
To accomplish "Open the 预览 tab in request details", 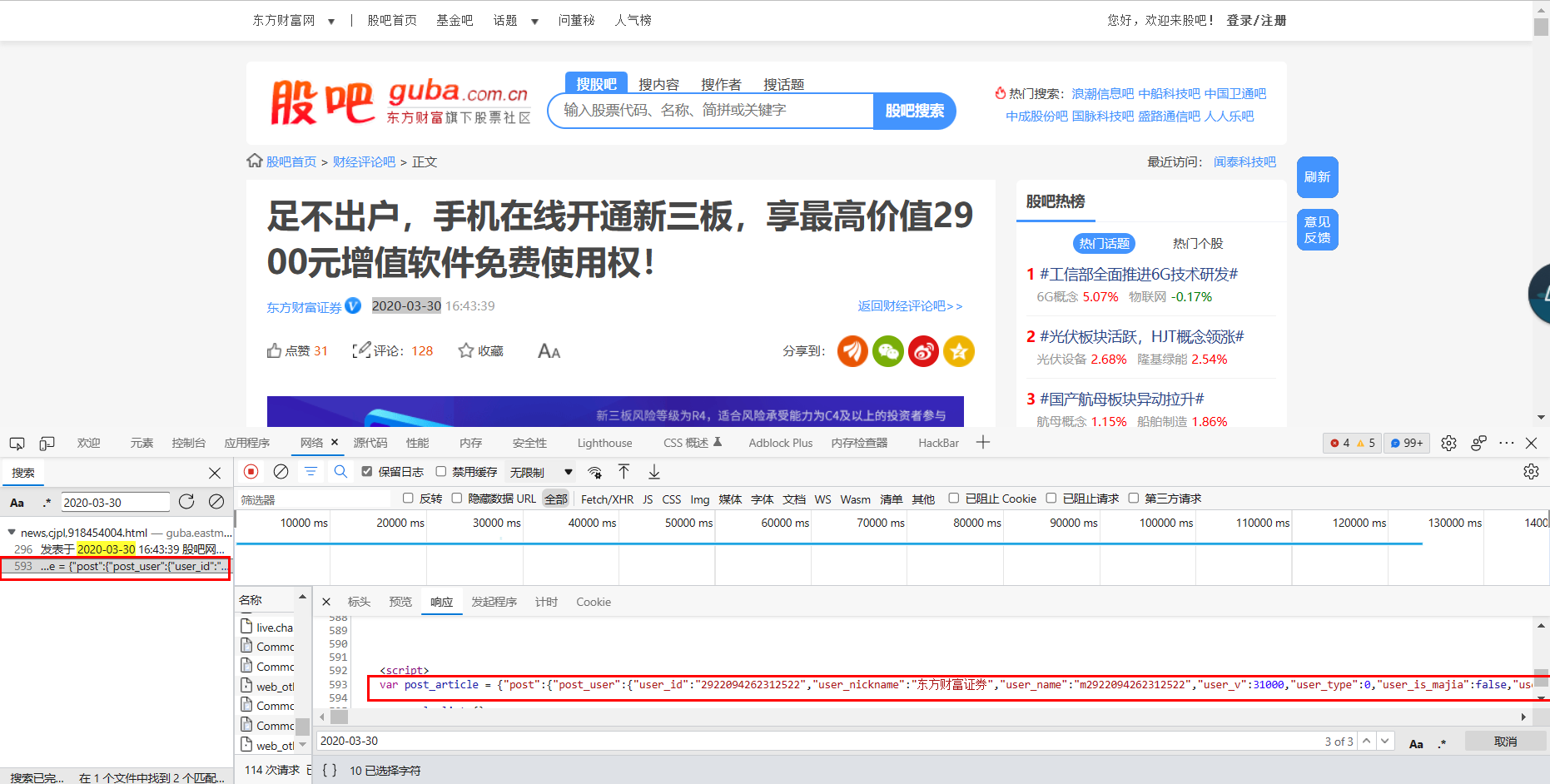I will pos(400,602).
